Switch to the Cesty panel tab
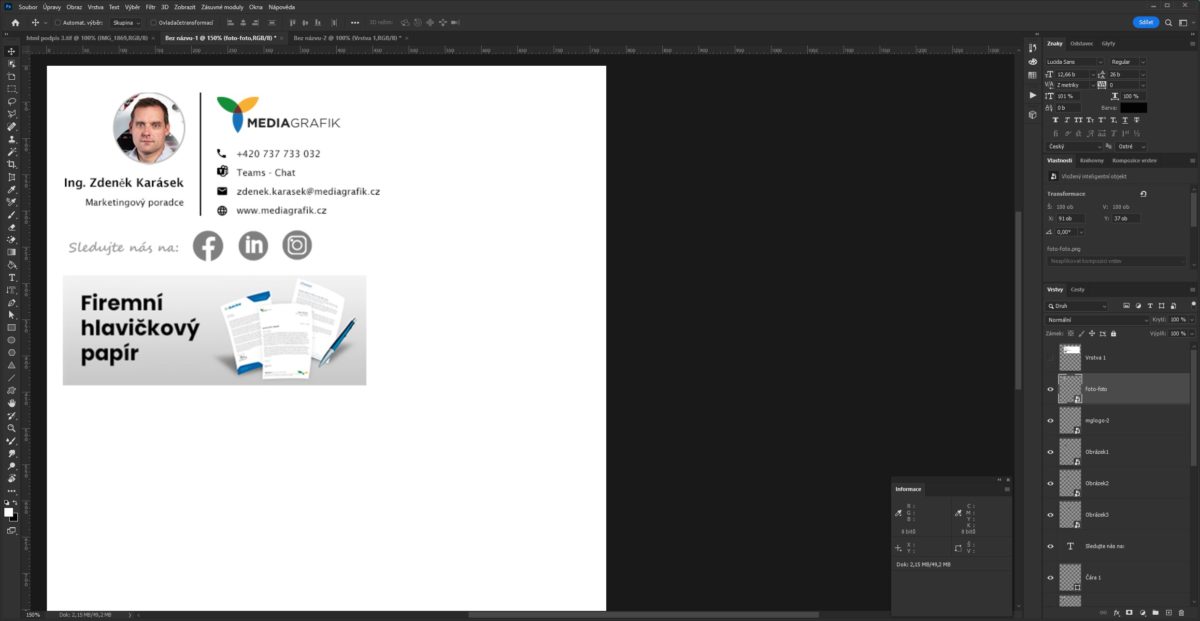1200x621 pixels. [1077, 289]
